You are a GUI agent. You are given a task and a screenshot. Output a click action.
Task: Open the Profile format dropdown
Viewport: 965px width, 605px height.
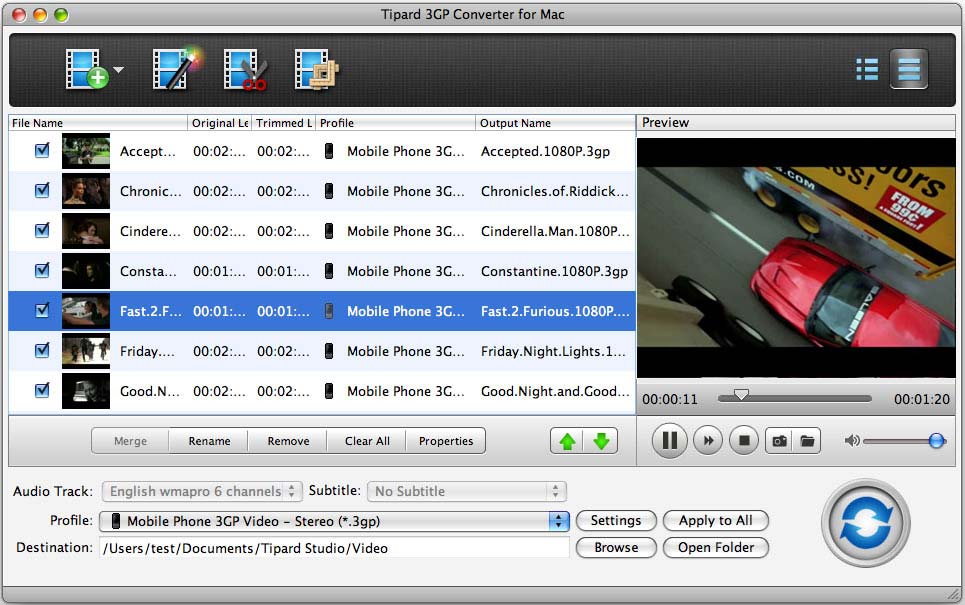click(334, 521)
